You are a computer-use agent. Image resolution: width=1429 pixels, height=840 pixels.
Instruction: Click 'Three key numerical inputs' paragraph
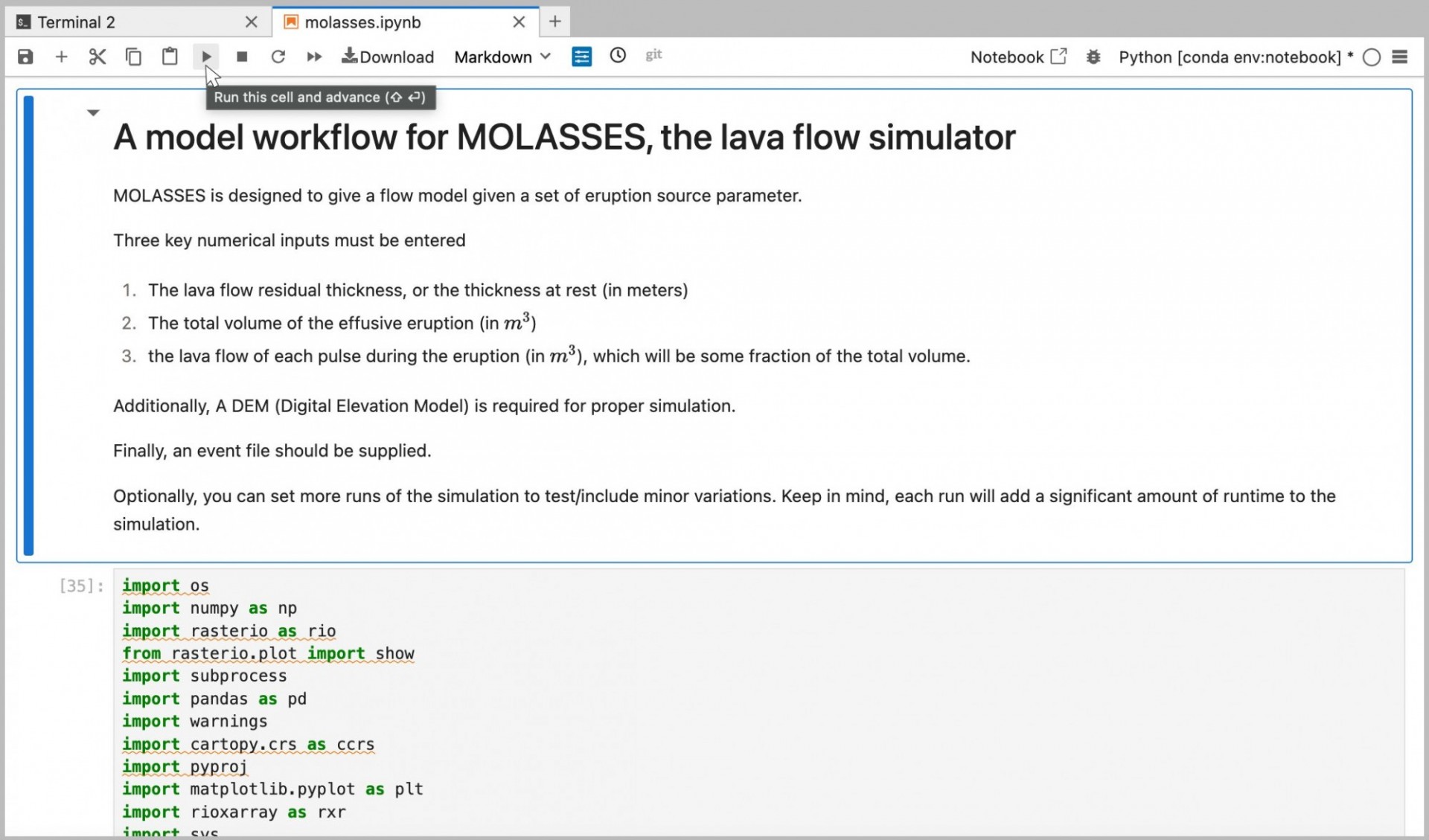pyautogui.click(x=289, y=240)
